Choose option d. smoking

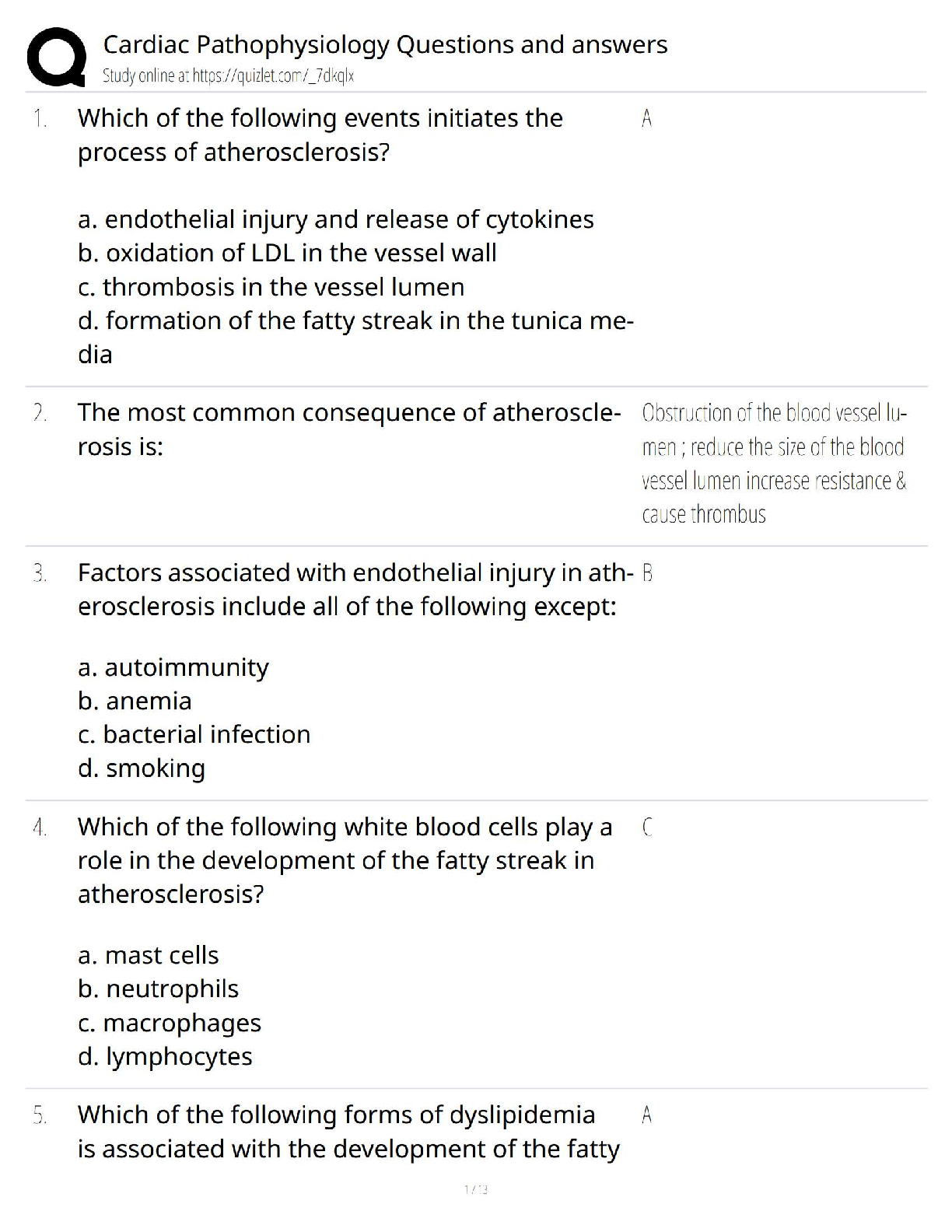(x=142, y=768)
